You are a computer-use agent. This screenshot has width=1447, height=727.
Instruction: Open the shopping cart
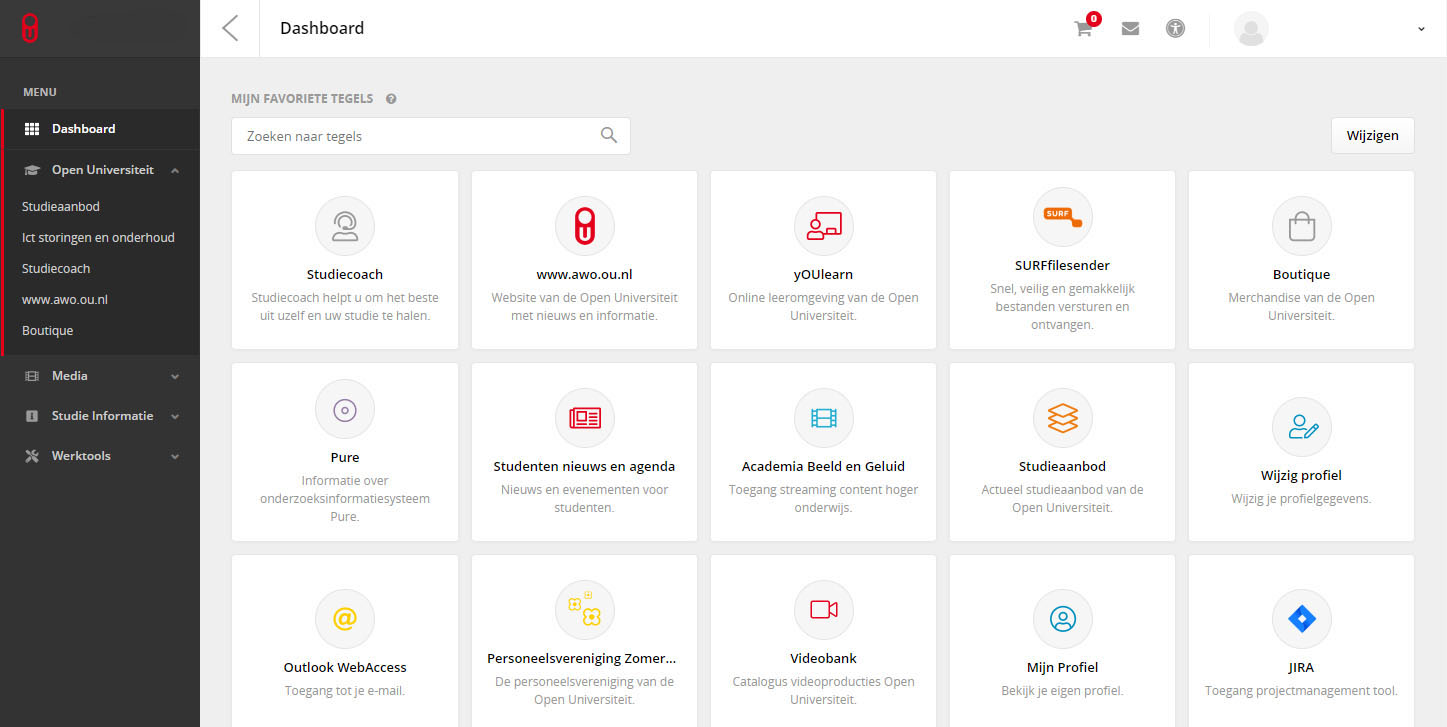(1083, 29)
